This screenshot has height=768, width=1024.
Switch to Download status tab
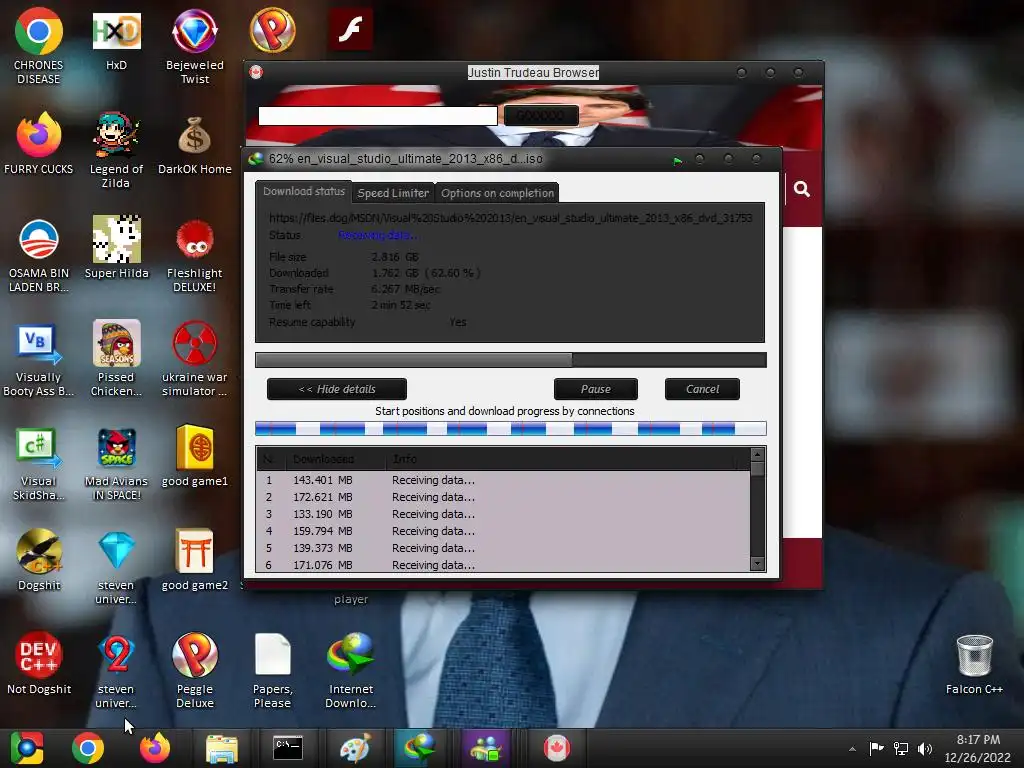[304, 191]
